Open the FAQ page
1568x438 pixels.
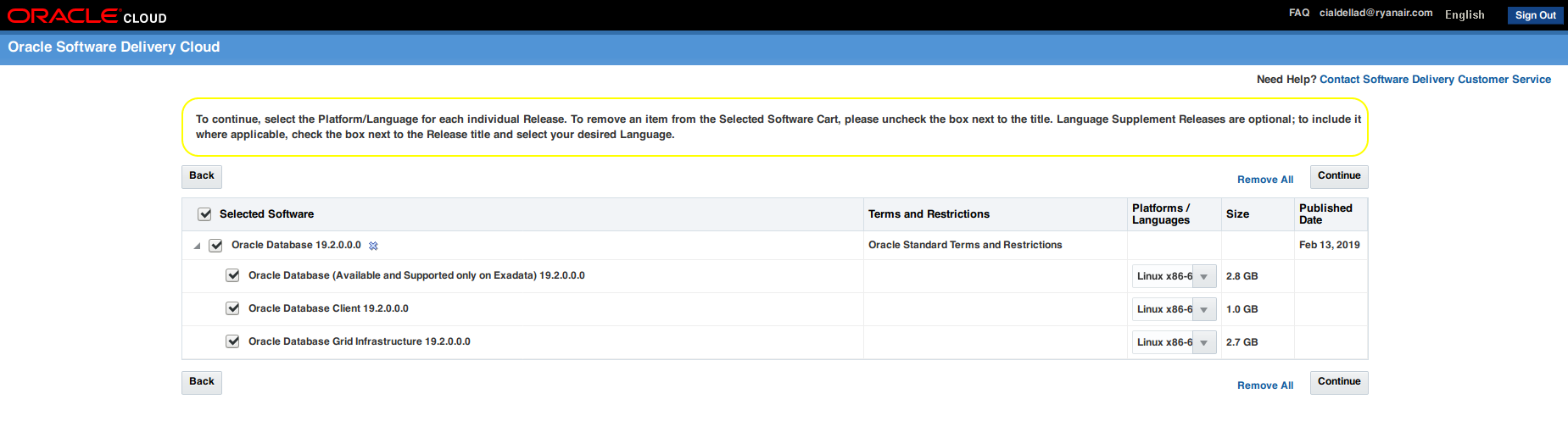[x=1298, y=13]
